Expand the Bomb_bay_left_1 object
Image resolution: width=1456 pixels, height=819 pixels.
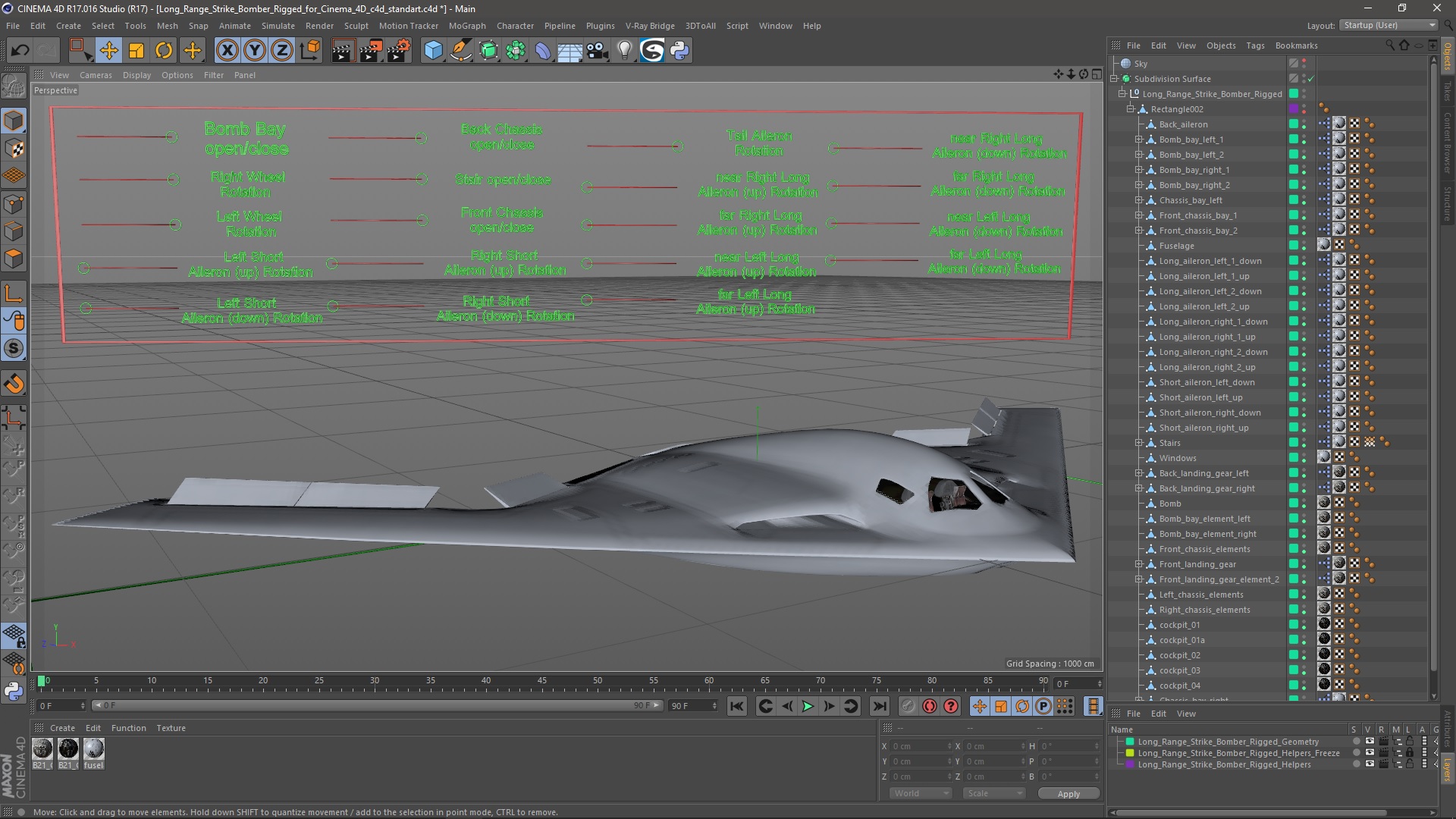(1139, 140)
